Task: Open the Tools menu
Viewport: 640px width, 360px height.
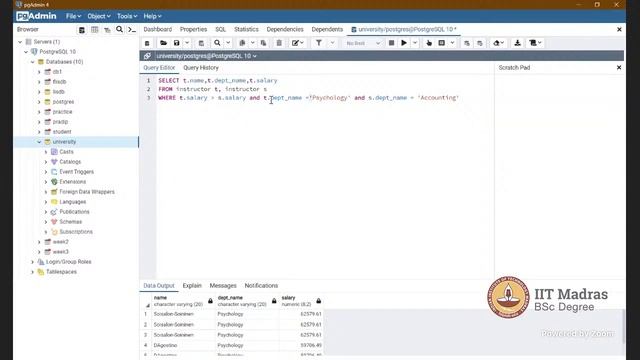Action: pos(127,16)
